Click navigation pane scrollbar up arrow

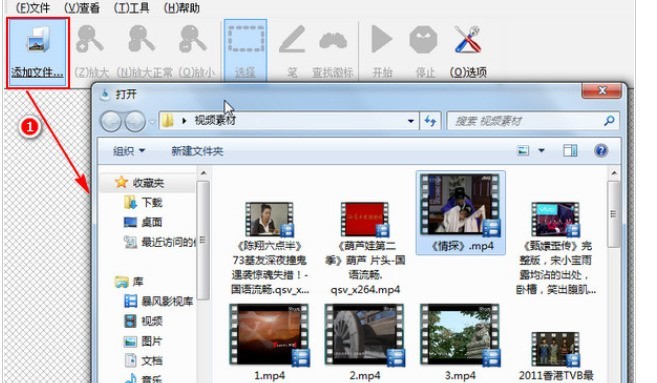pyautogui.click(x=203, y=173)
